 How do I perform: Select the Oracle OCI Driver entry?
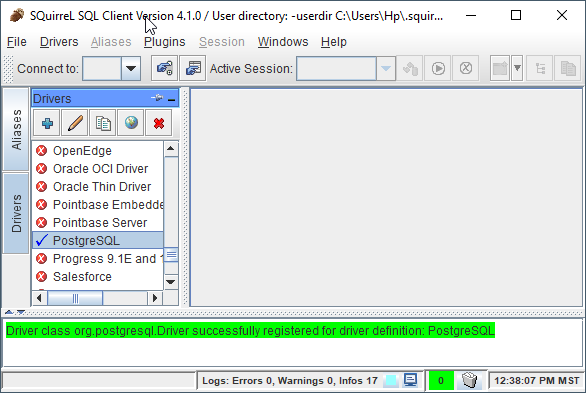[98, 168]
